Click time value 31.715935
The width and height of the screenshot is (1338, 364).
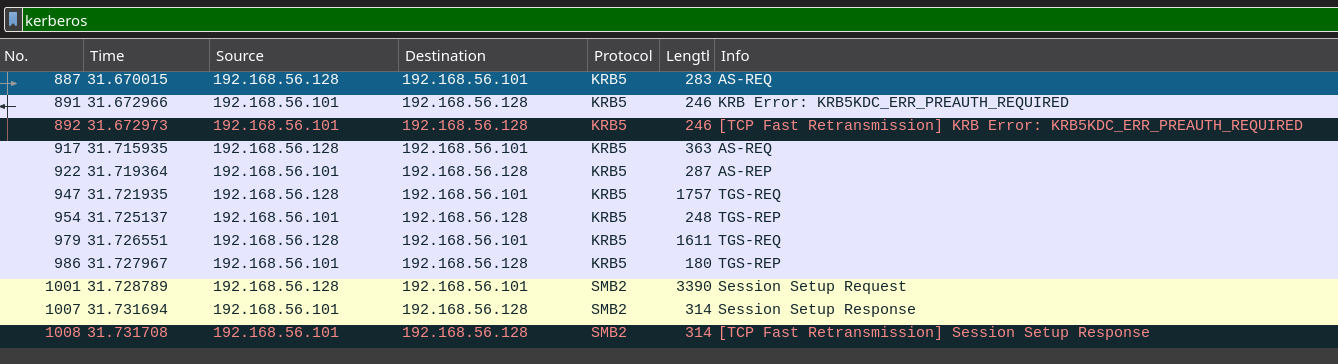(127, 149)
